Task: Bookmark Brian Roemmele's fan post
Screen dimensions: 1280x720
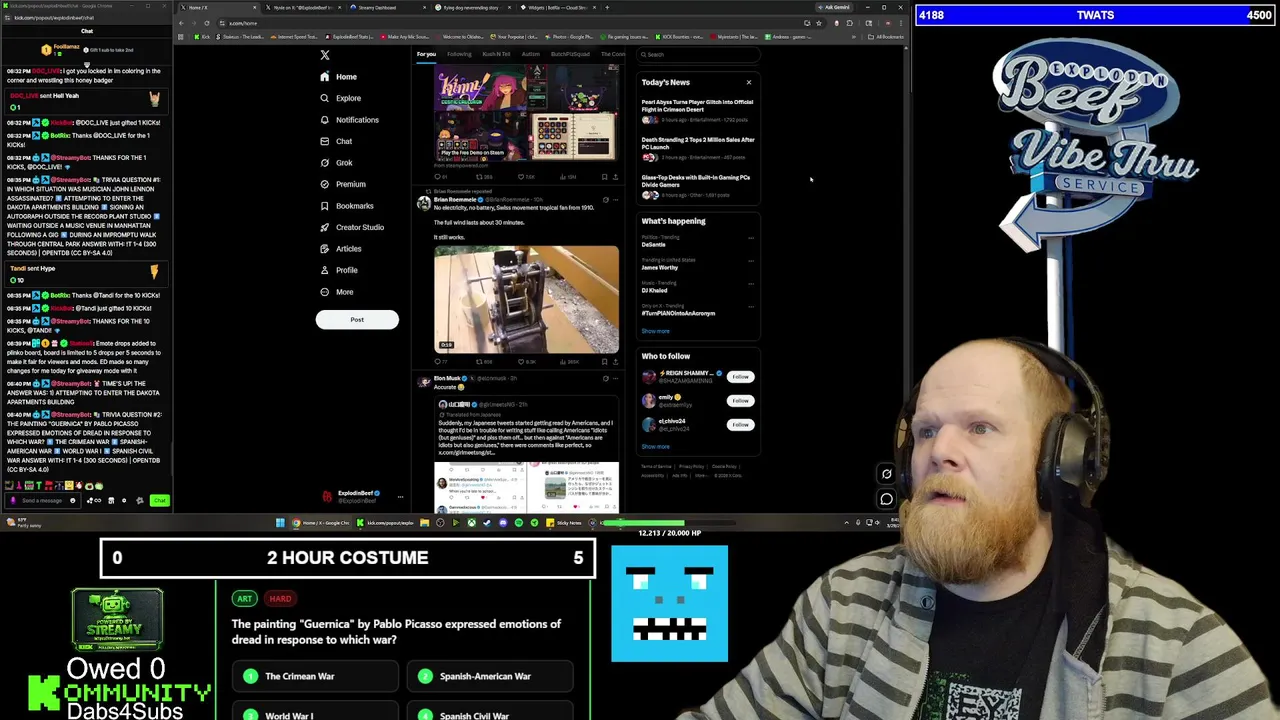Action: click(x=604, y=361)
